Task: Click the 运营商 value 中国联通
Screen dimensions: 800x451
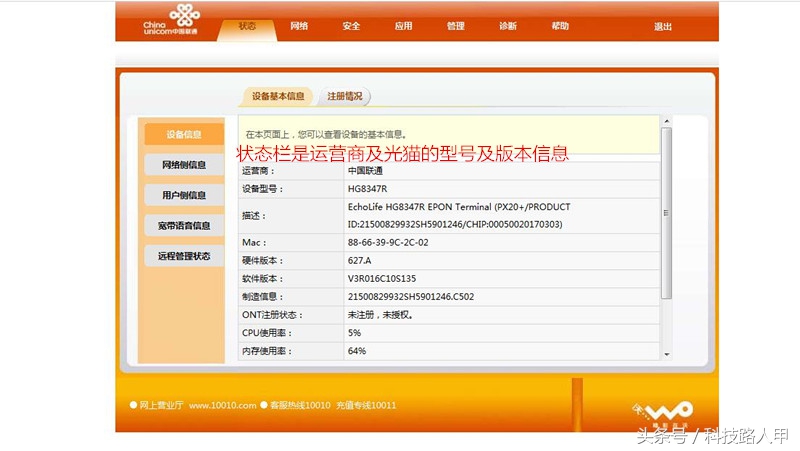Action: 365,170
